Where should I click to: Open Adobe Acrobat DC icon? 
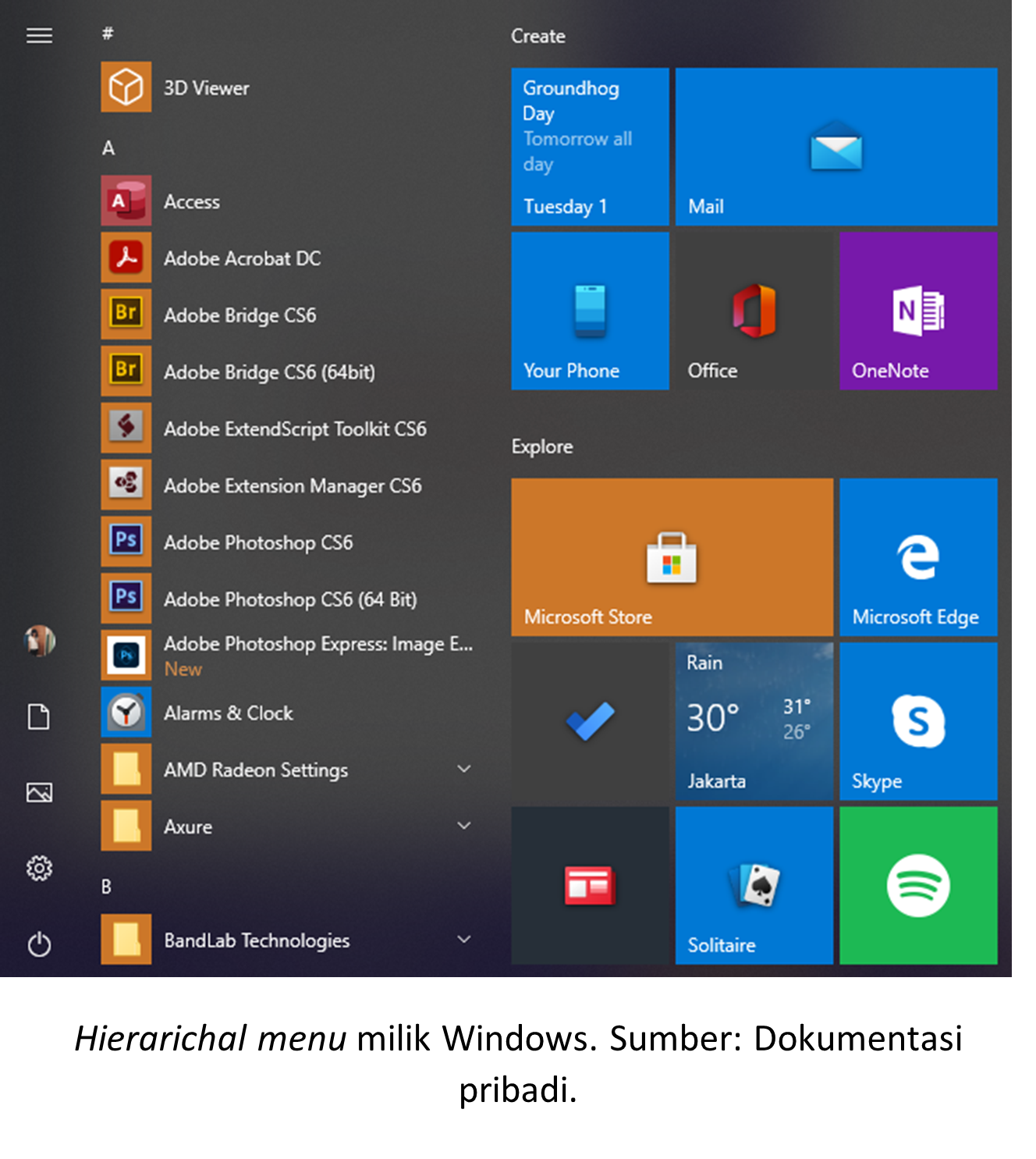[126, 258]
